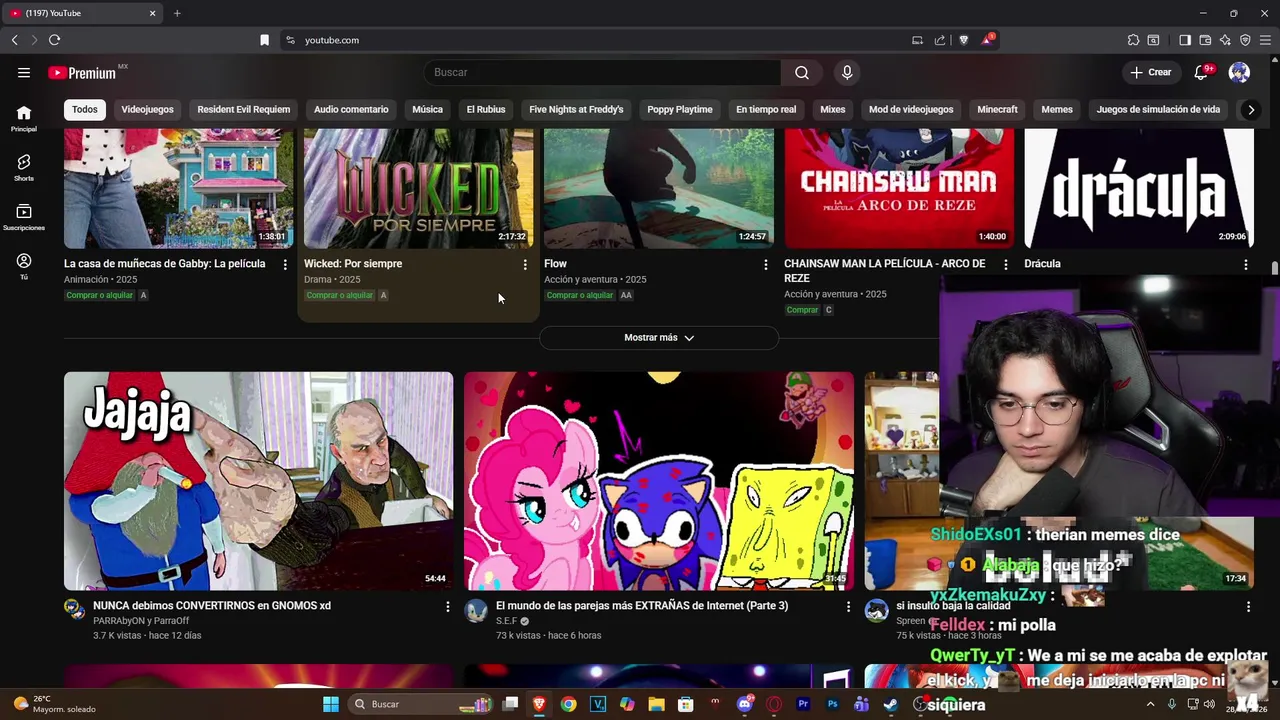Select the Música filter chip
Screen dimensions: 1280x720
[427, 109]
